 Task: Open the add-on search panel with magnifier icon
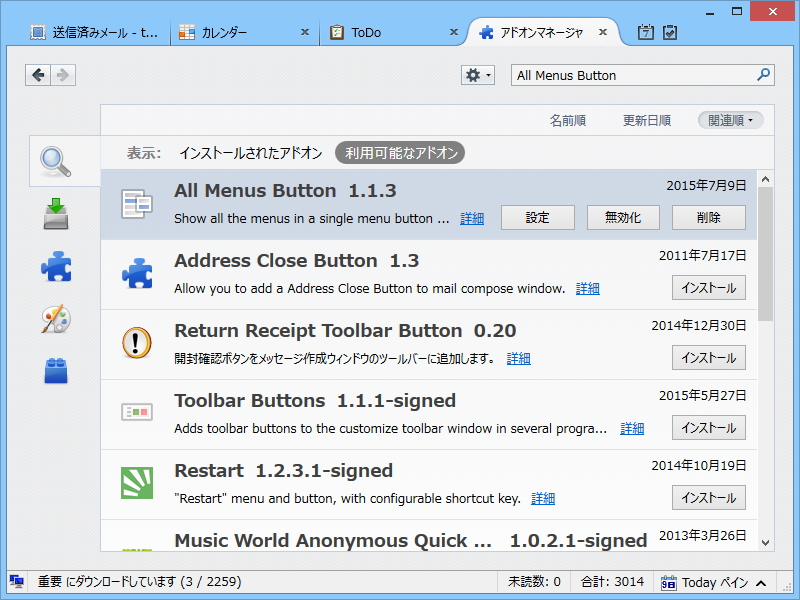tap(57, 161)
